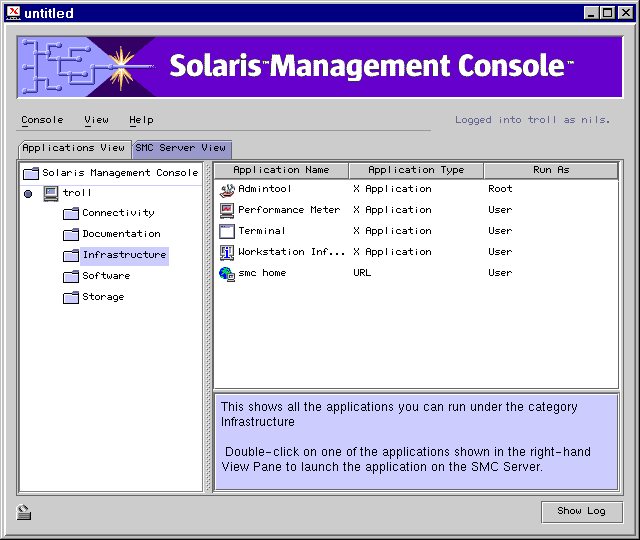Open the Console menu
Image resolution: width=640 pixels, height=540 pixels.
[42, 120]
